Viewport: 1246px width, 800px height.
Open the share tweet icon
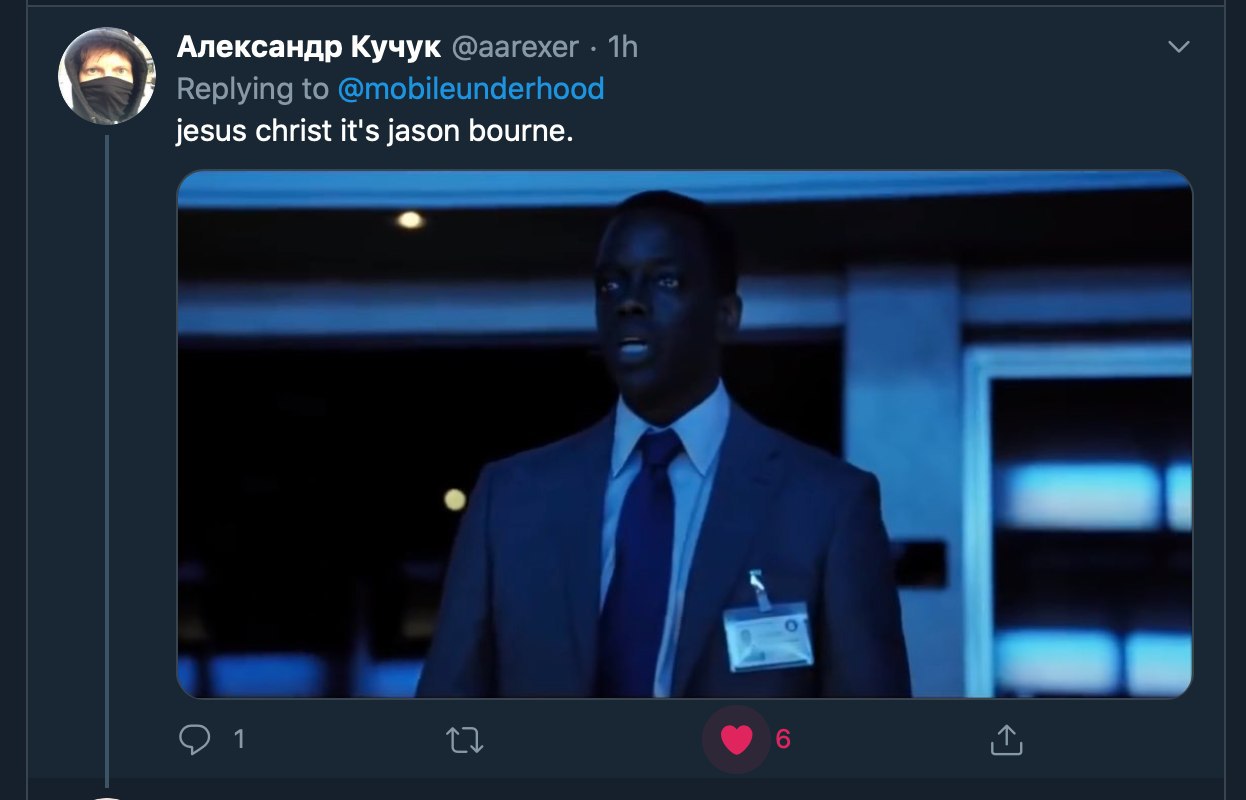point(1005,740)
